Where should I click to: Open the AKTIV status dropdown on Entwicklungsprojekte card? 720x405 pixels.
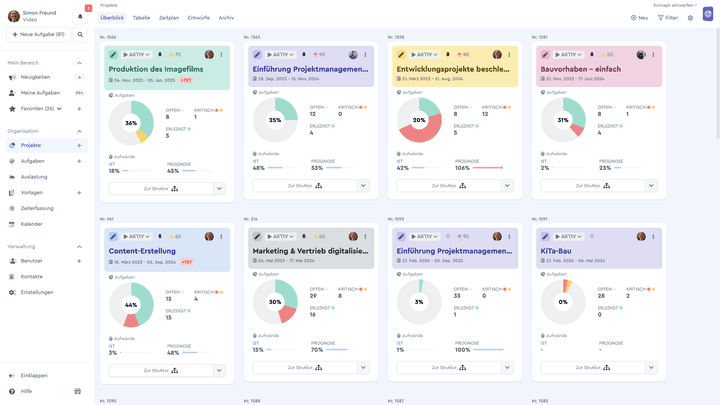coord(424,55)
